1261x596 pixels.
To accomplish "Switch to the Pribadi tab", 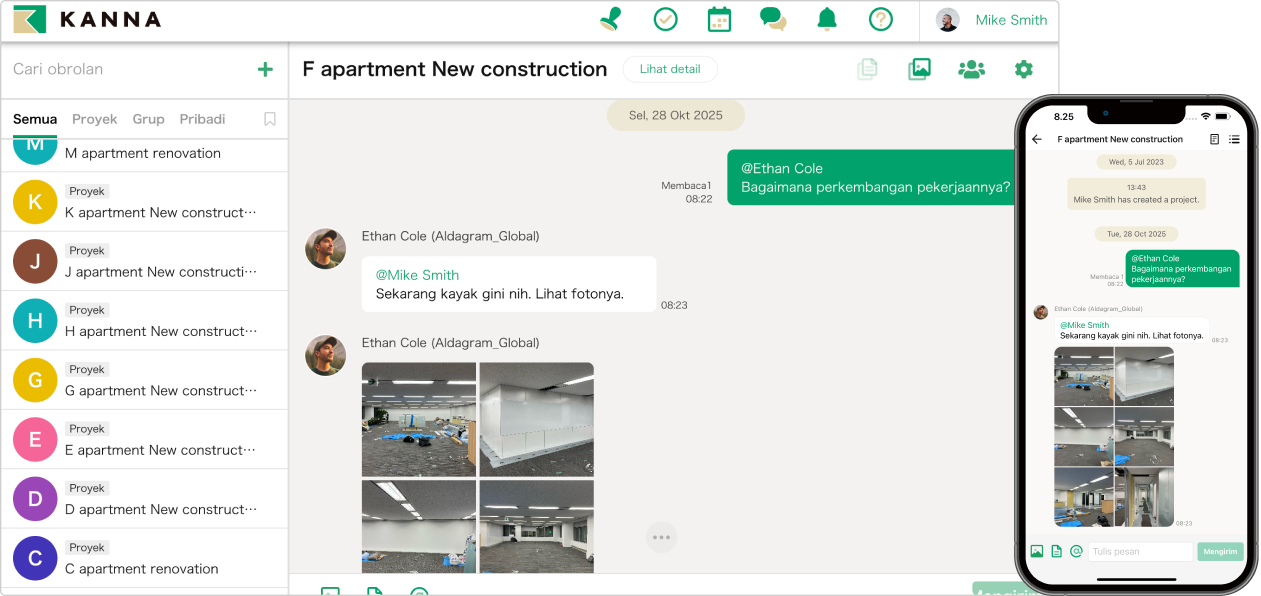I will pyautogui.click(x=202, y=119).
